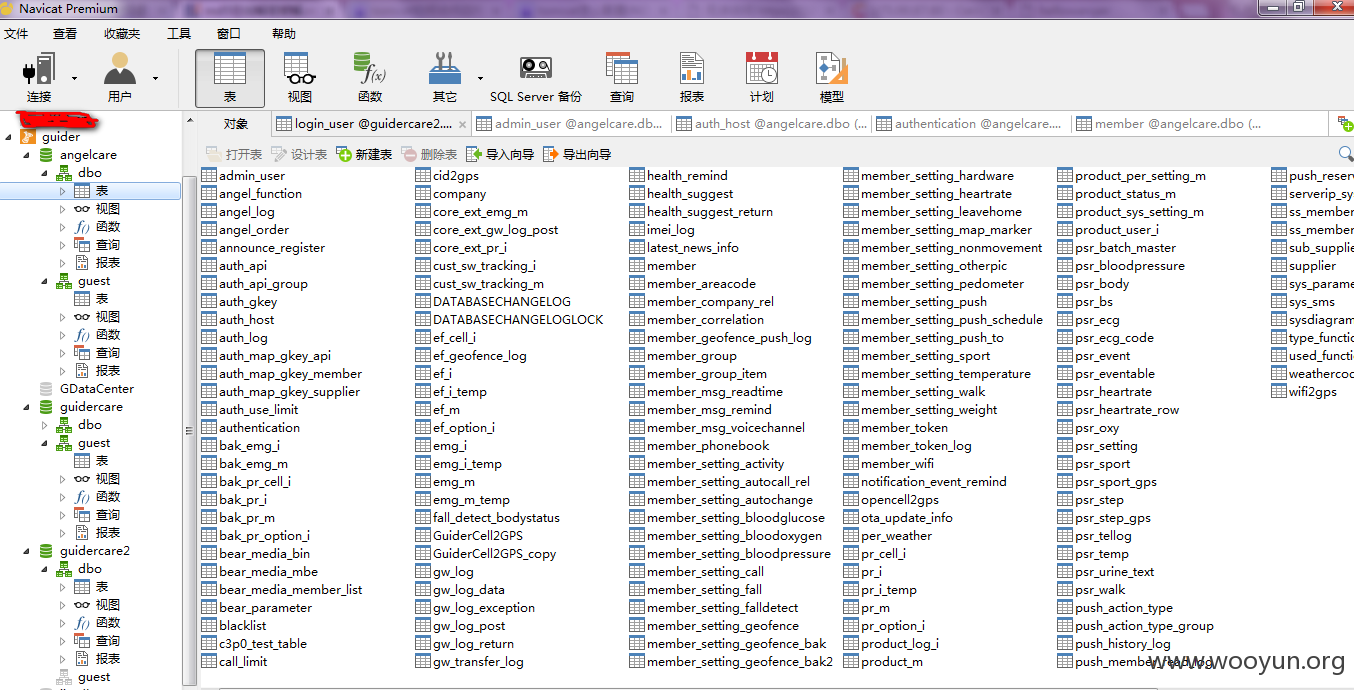
Task: Collapse the angelcare database node
Action: tap(26, 155)
